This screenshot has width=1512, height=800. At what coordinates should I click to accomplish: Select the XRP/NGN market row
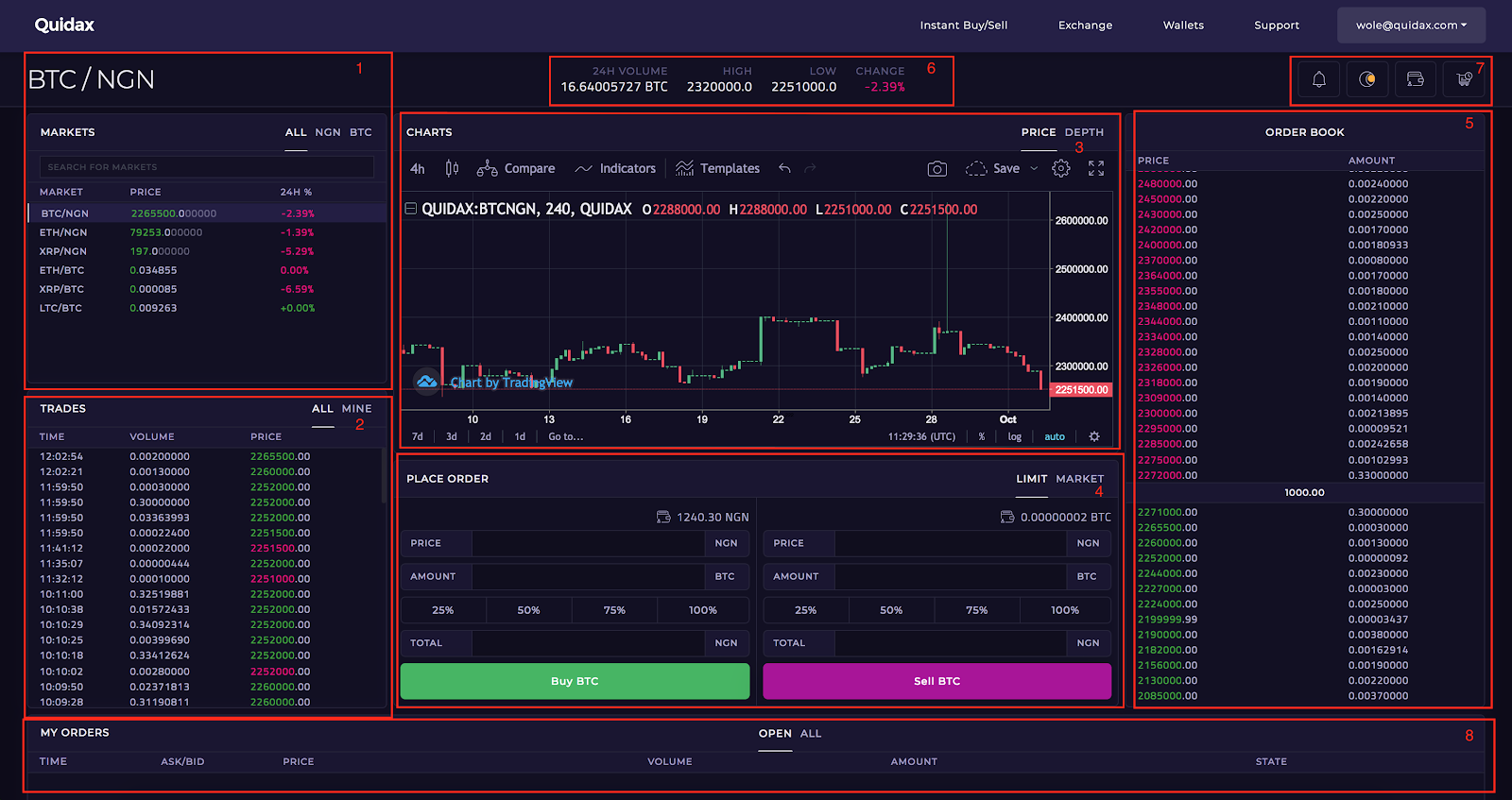pyautogui.click(x=207, y=251)
